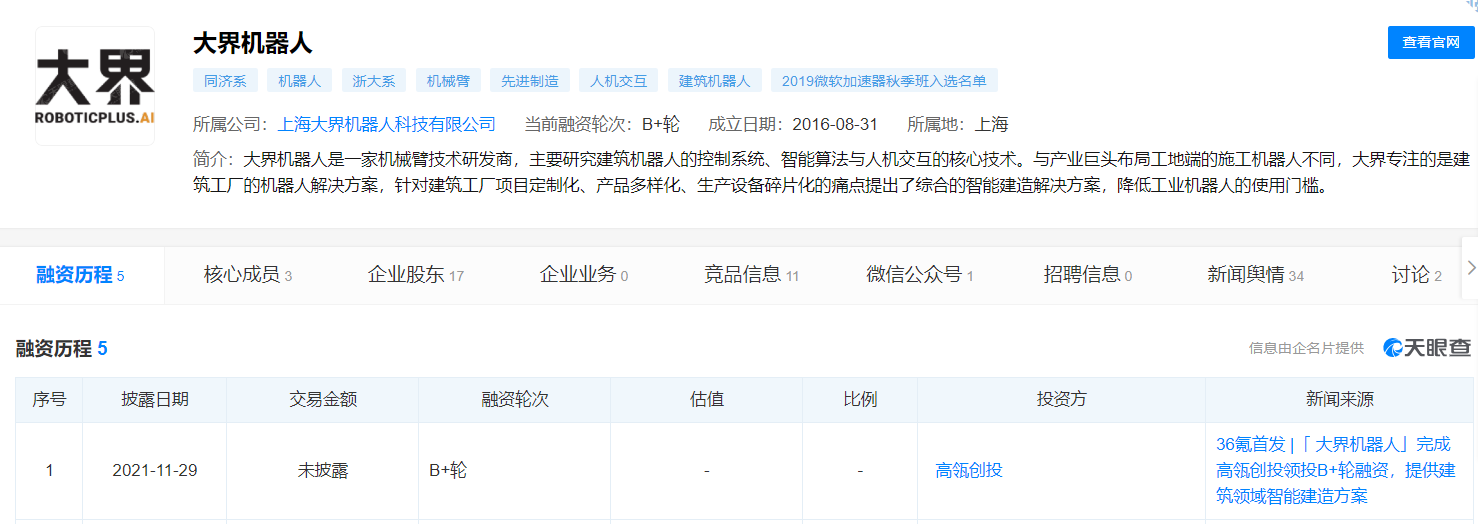Open the 企业股东 tab
1478x524 pixels.
[415, 275]
